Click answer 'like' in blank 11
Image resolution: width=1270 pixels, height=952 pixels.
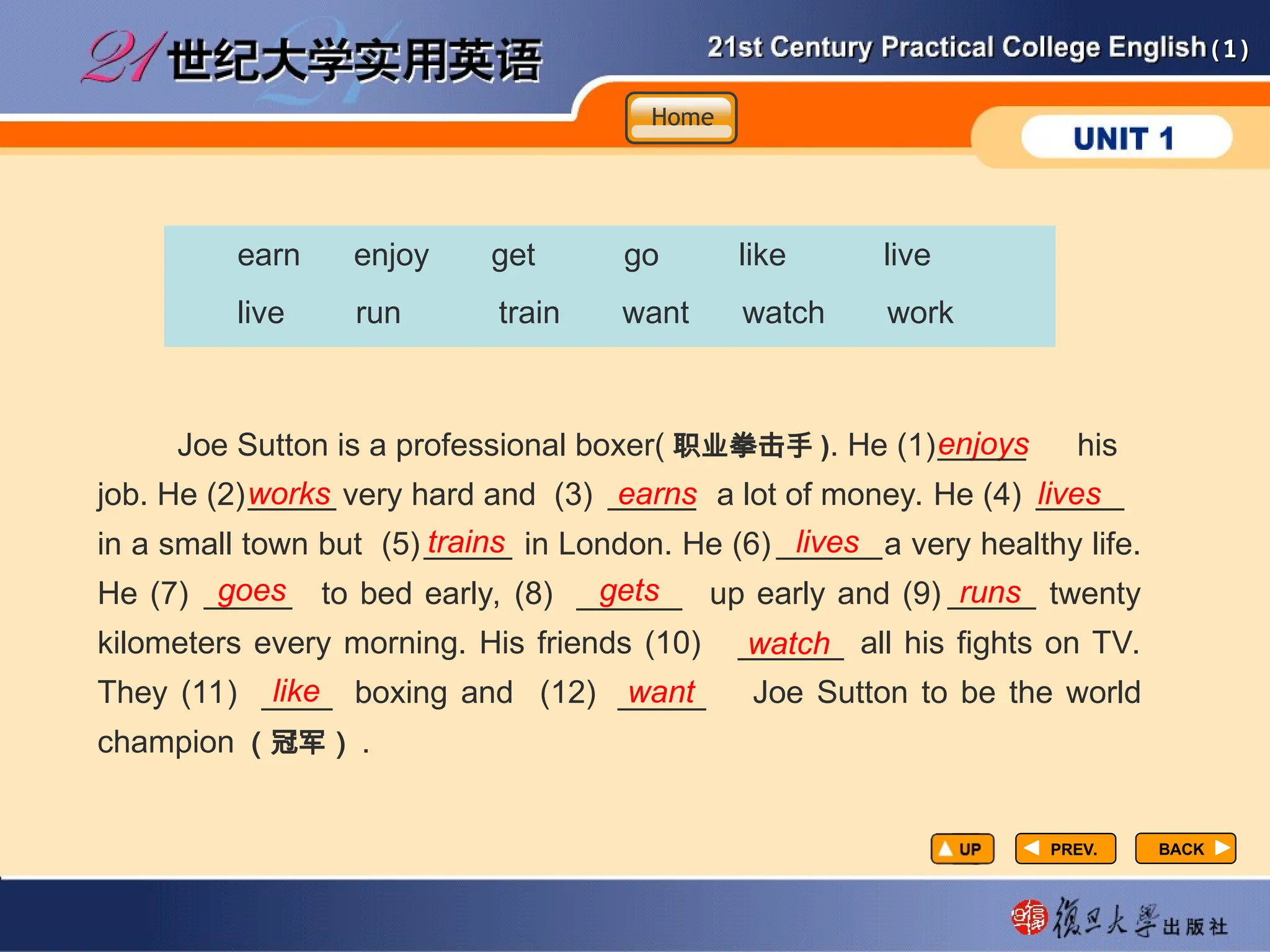[x=296, y=691]
